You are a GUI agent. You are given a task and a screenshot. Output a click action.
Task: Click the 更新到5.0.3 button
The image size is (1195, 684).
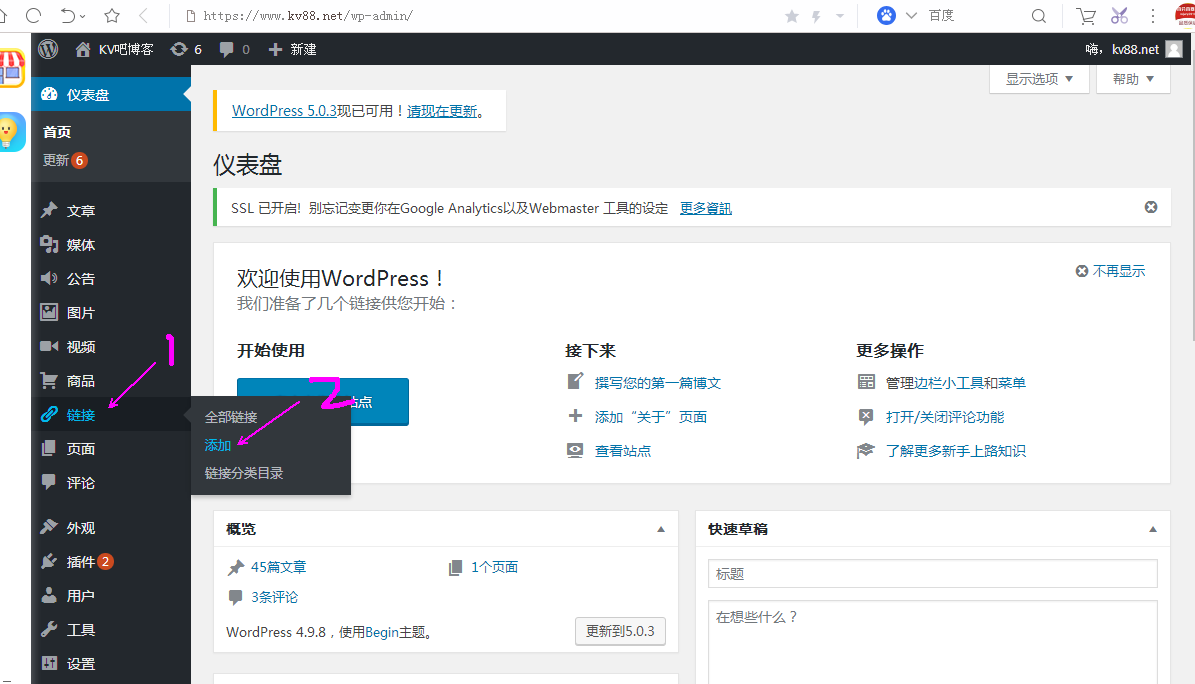(620, 631)
